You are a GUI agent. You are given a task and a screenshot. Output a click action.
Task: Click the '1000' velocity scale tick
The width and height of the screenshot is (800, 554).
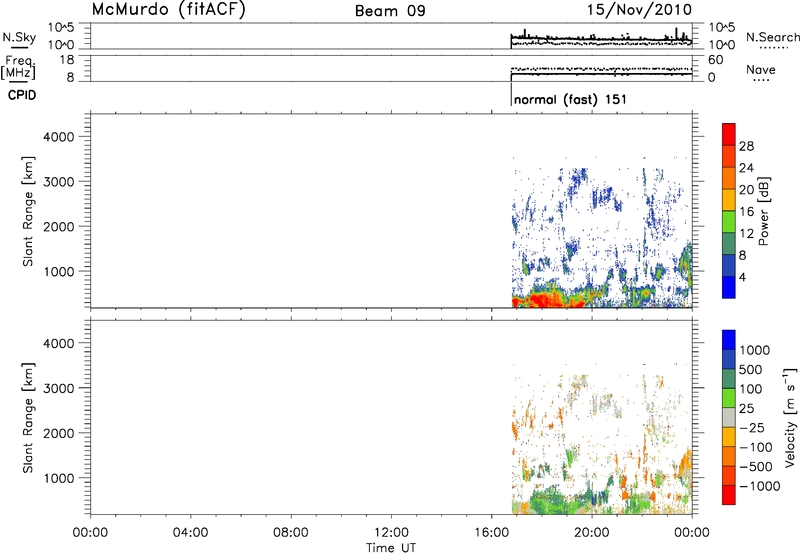pos(755,350)
